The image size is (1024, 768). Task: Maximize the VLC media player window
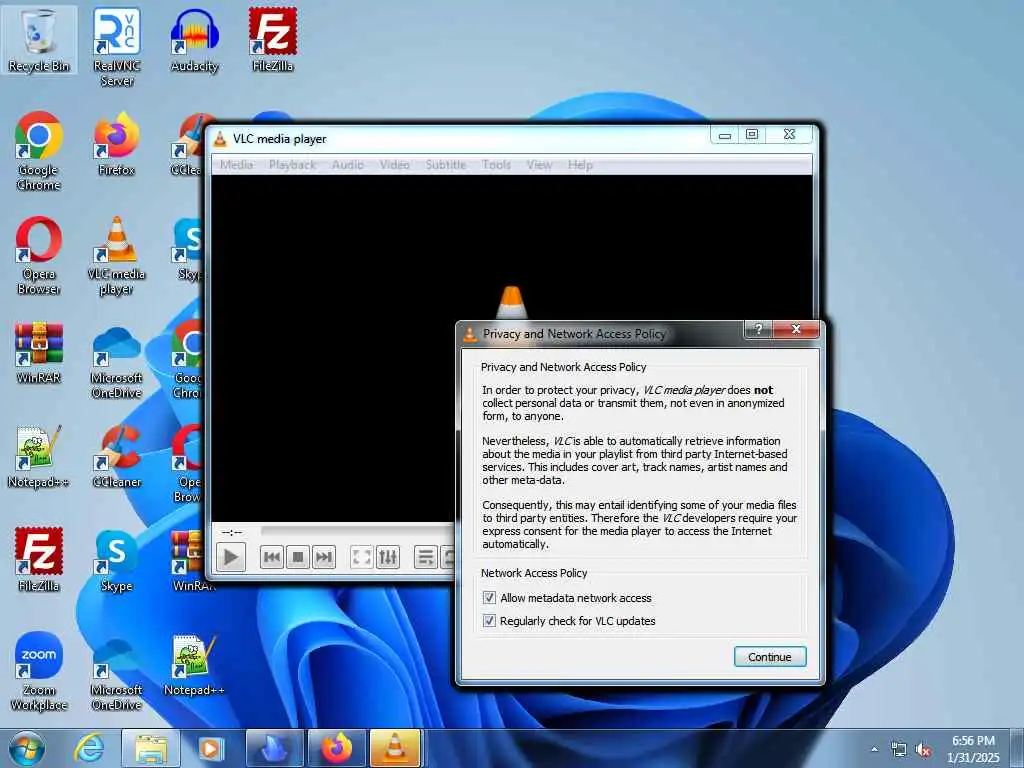click(752, 134)
